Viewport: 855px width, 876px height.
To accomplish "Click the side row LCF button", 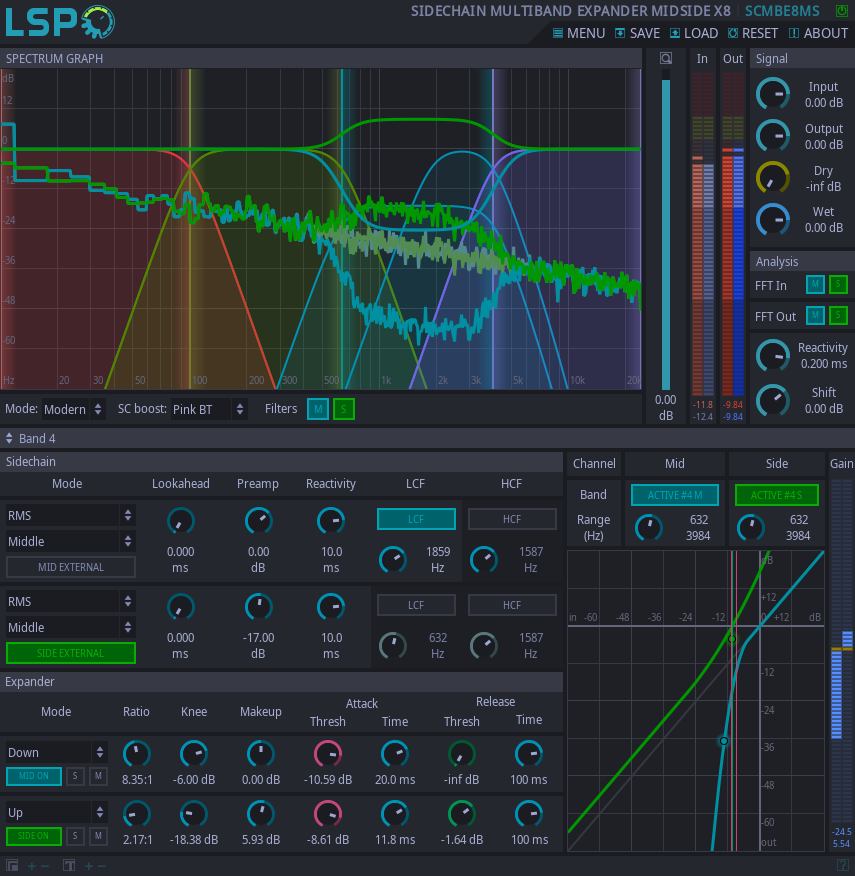I will (x=416, y=605).
